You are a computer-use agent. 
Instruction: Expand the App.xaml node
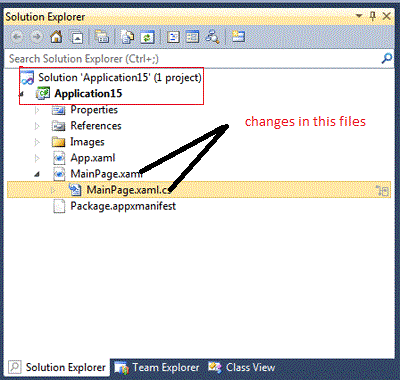coord(37,158)
